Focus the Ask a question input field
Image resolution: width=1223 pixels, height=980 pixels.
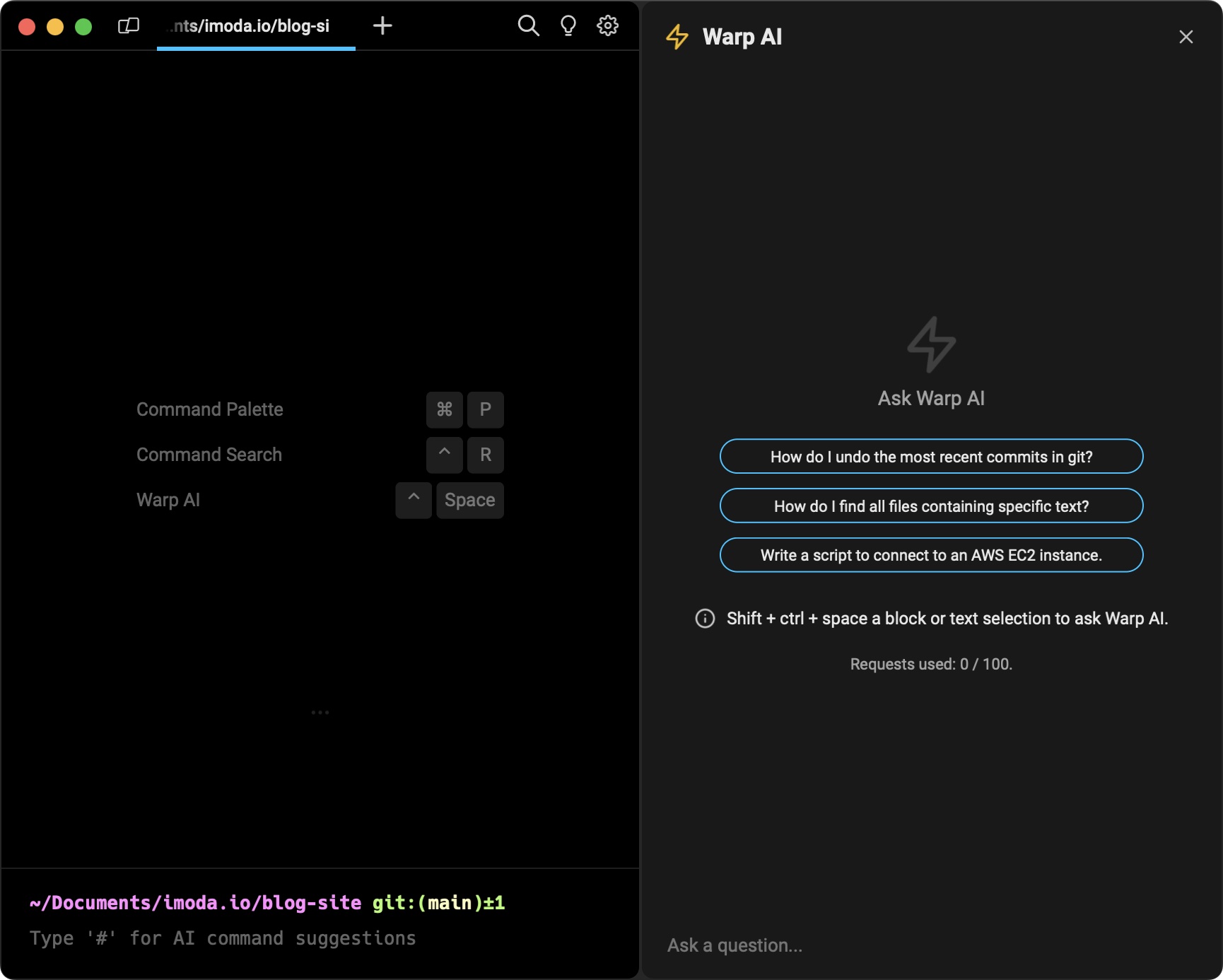[919, 945]
